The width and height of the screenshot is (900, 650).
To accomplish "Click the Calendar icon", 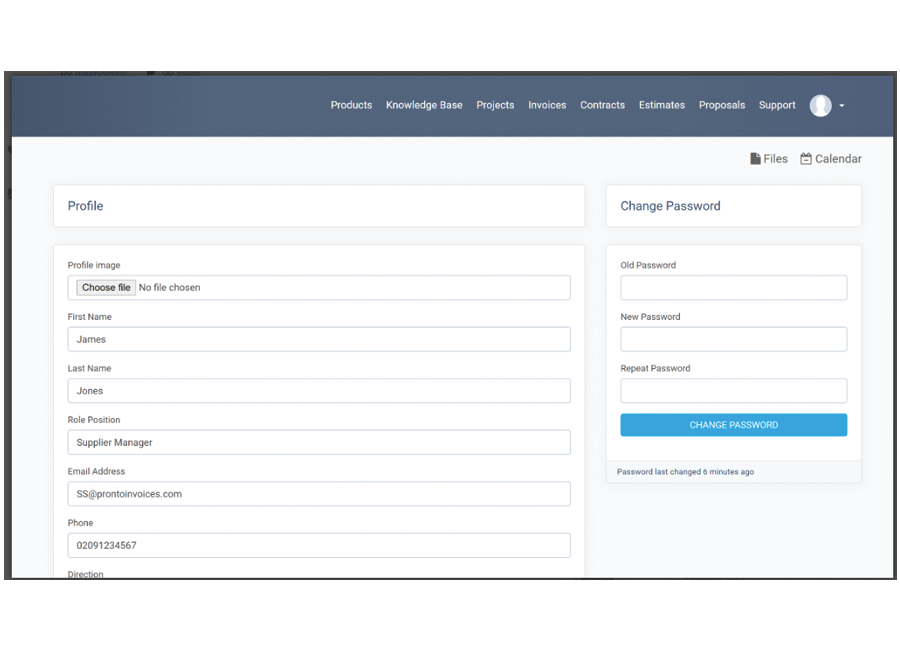I will click(x=806, y=159).
